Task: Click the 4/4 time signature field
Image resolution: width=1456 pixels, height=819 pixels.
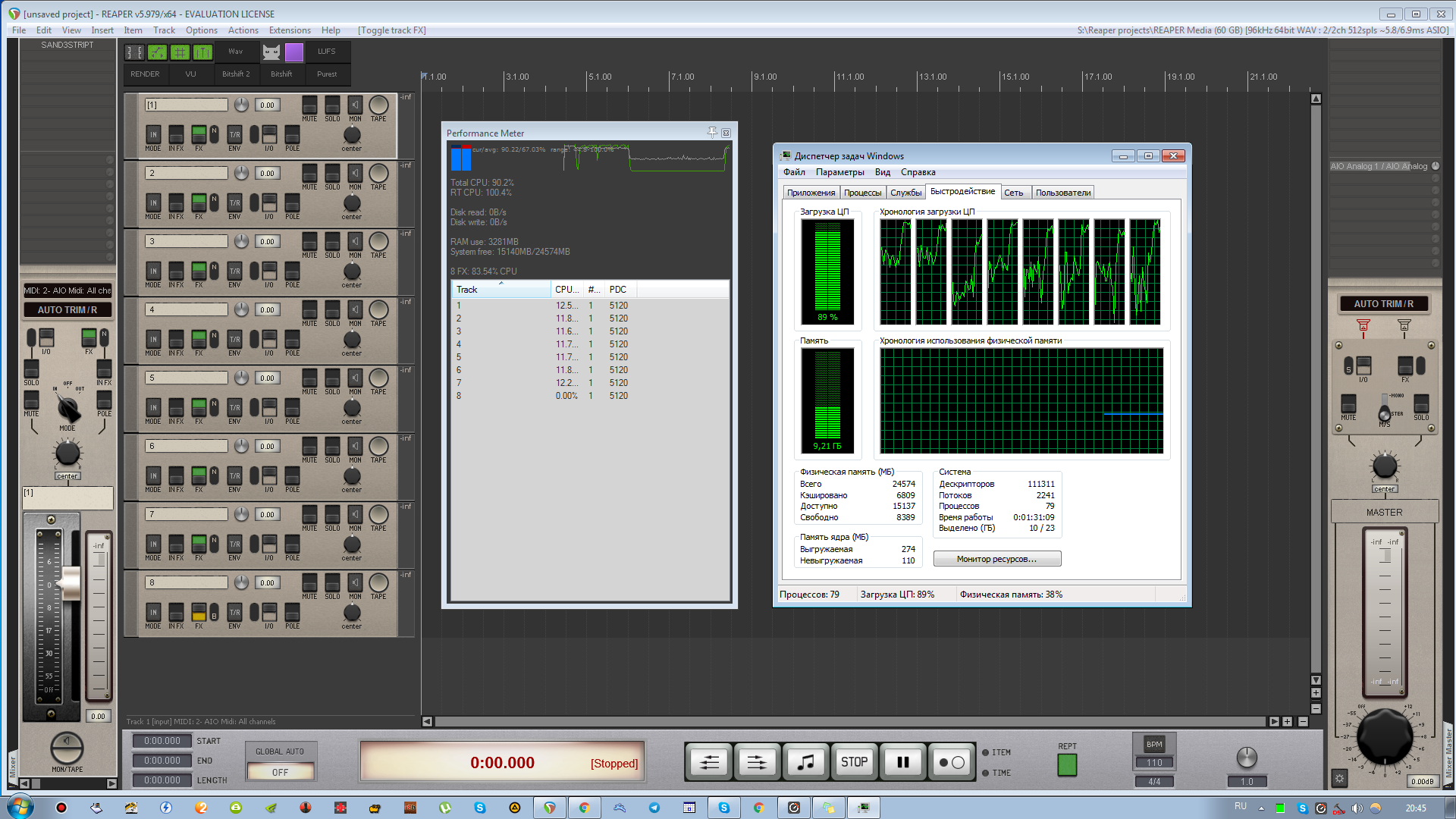Action: [x=1154, y=781]
